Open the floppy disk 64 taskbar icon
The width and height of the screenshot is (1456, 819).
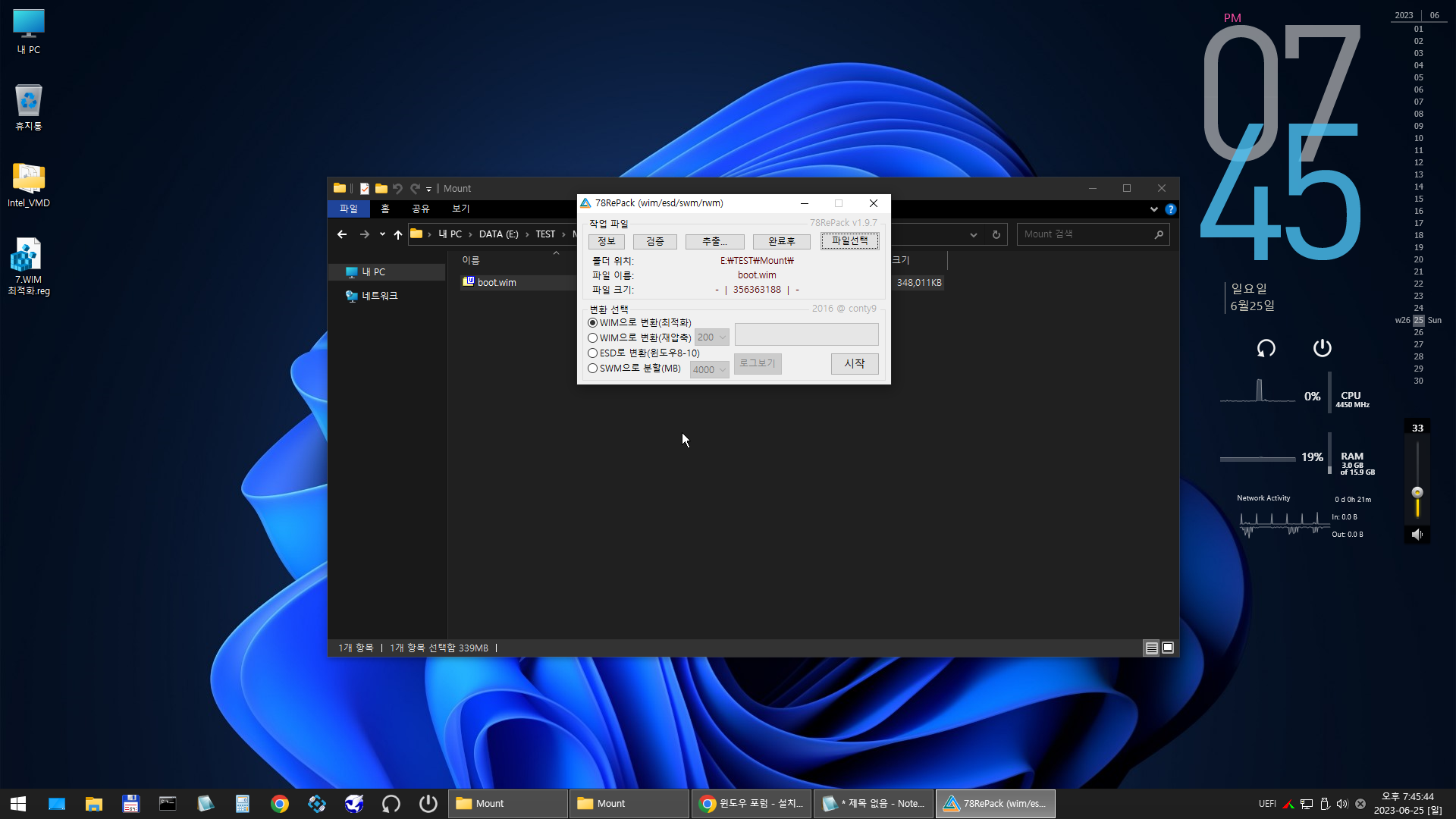pos(130,804)
